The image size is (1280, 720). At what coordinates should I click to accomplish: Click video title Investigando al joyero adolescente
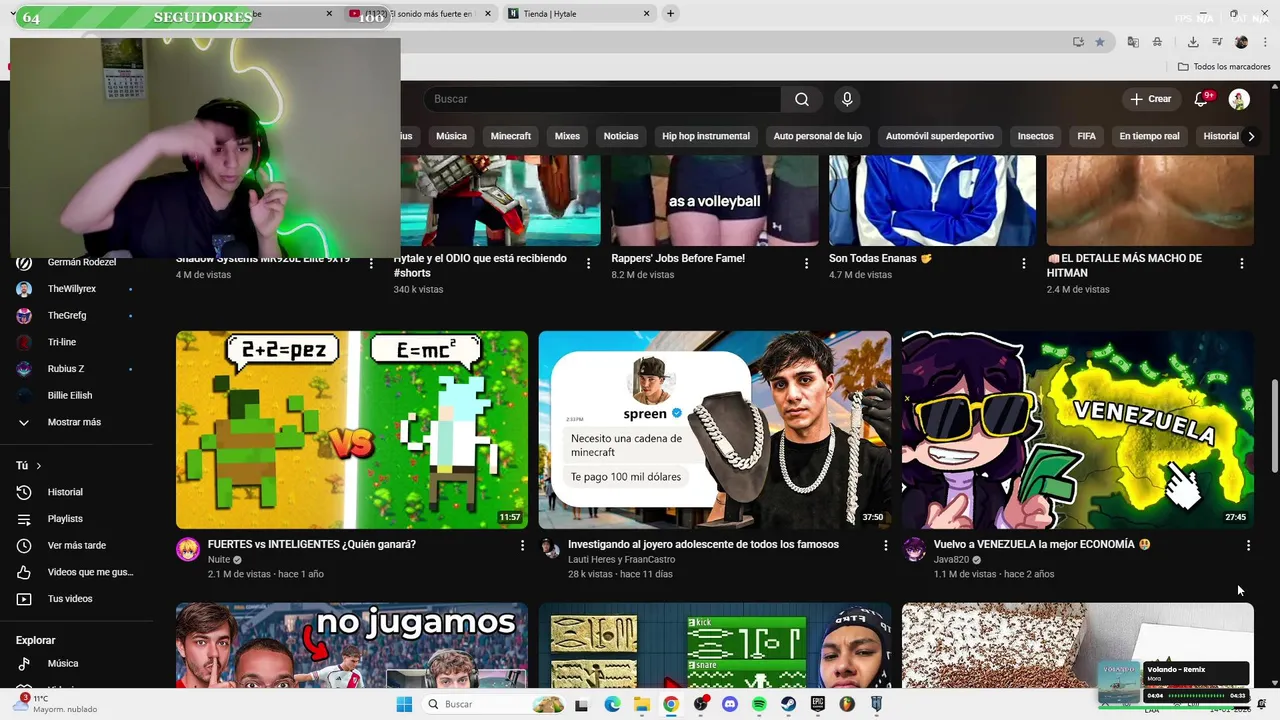coord(703,544)
